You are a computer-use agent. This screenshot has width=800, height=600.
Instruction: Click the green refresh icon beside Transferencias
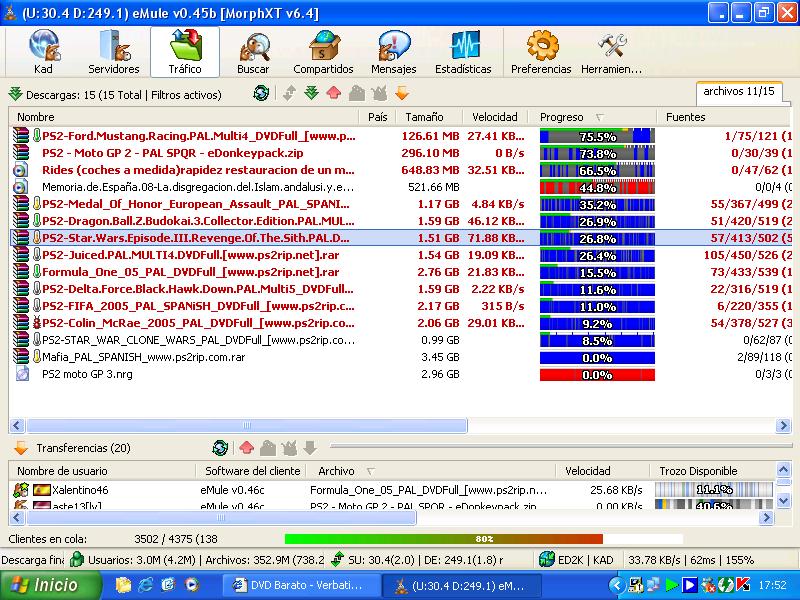[220, 448]
